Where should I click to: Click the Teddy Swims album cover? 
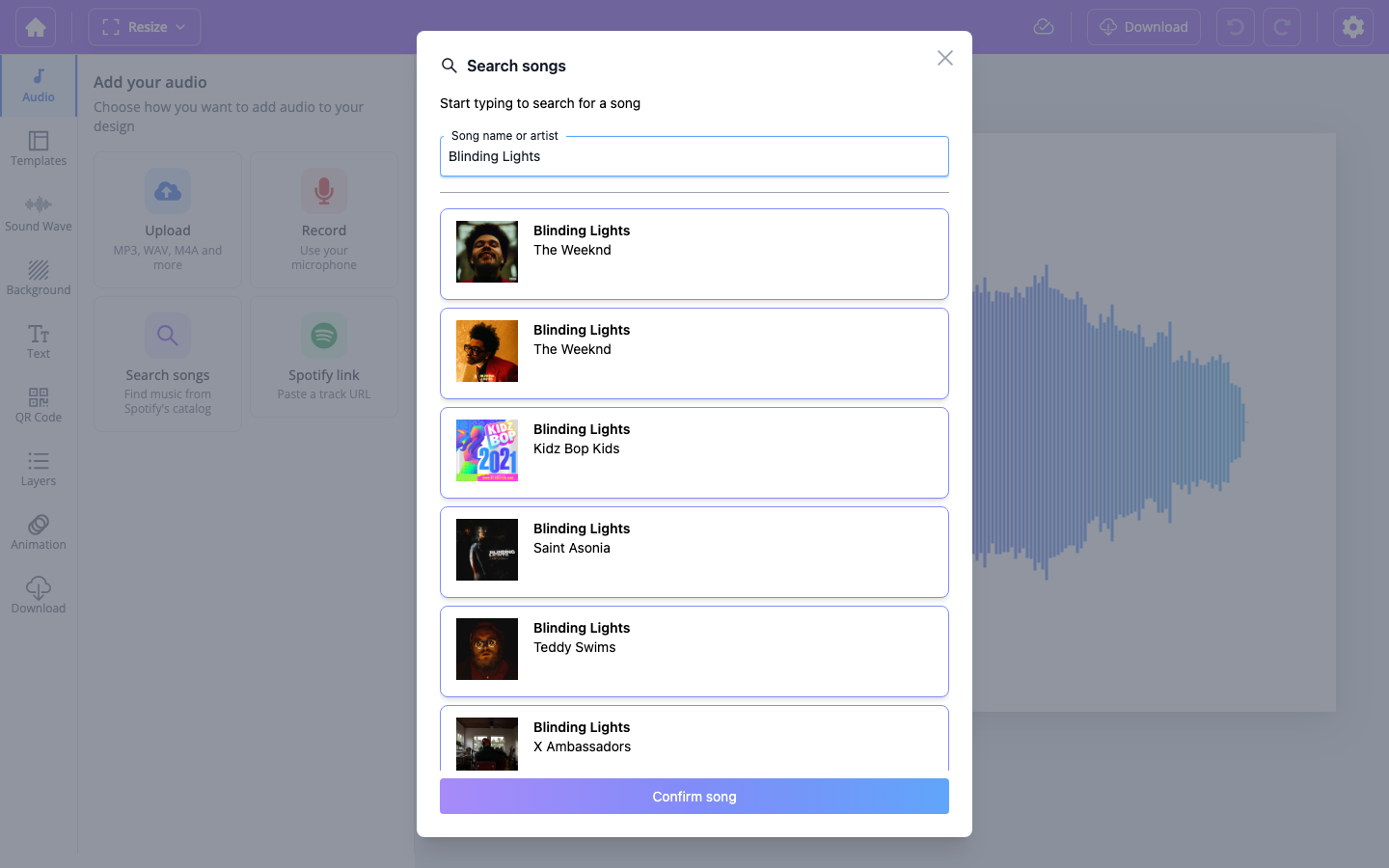[487, 649]
